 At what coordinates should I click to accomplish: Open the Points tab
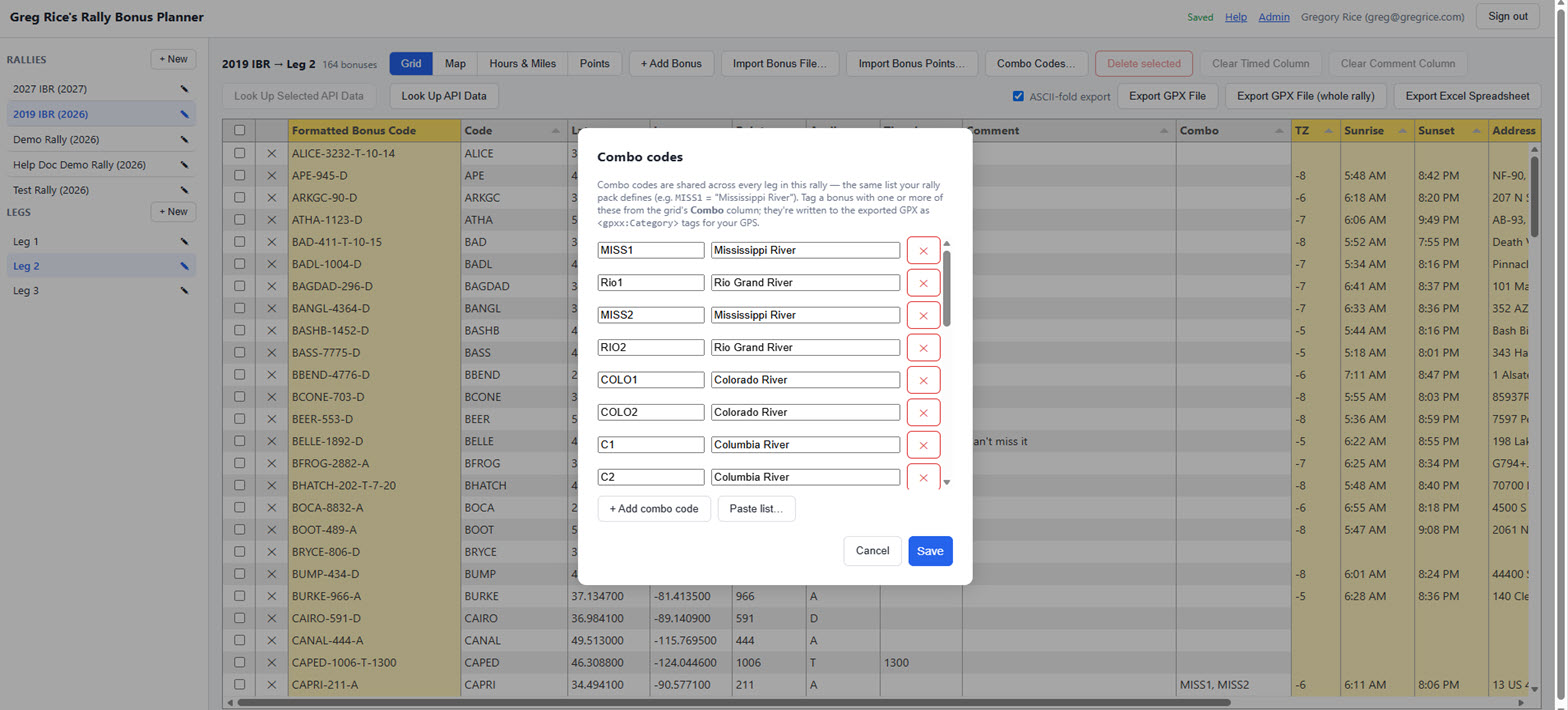(595, 64)
